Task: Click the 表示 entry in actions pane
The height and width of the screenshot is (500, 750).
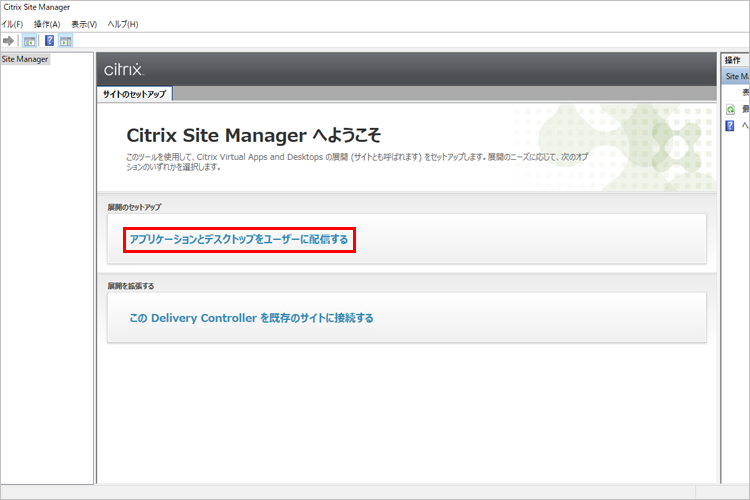Action: pos(745,92)
